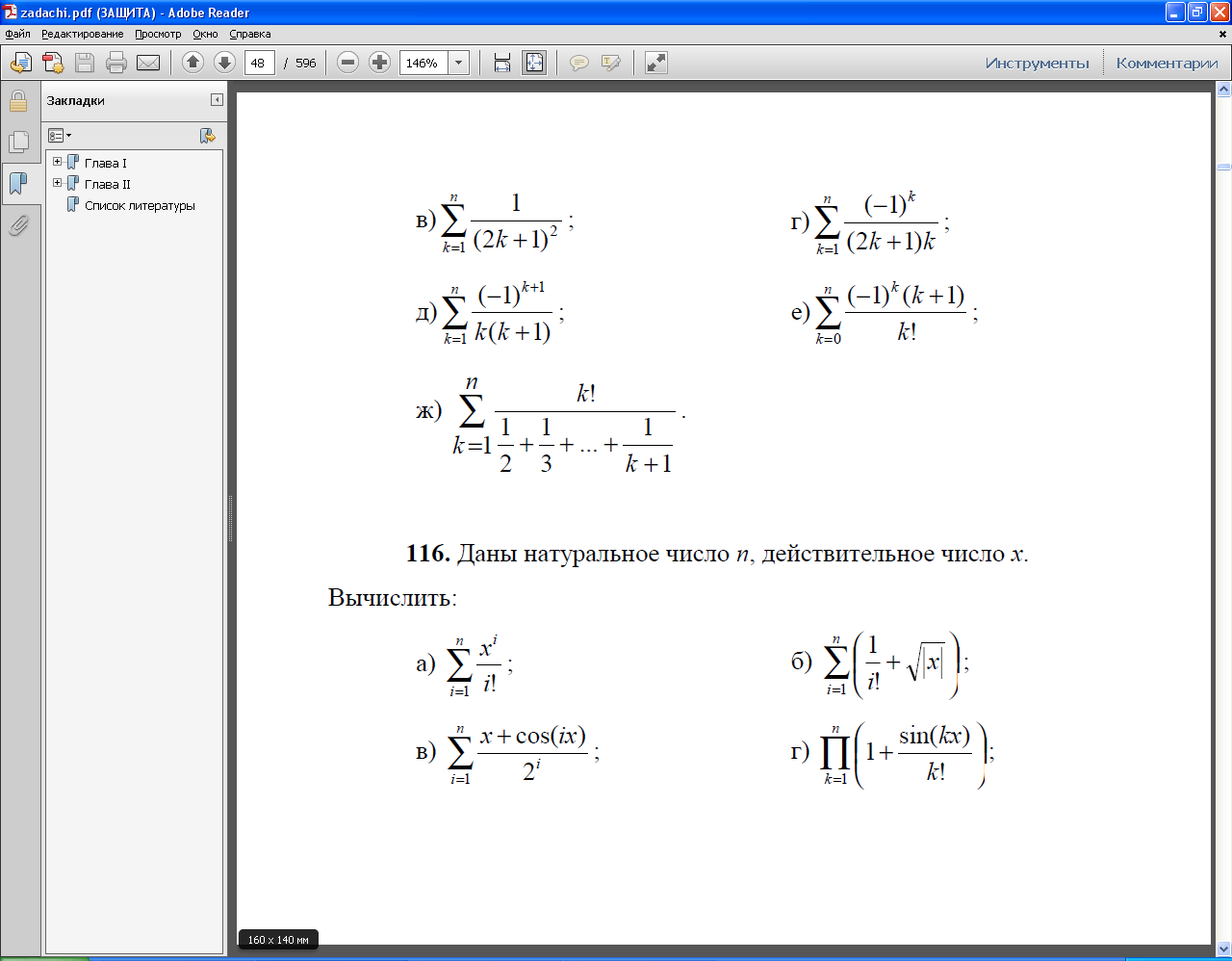Toggle the bookmarks panel icon in sidebar
The height and width of the screenshot is (961, 1232).
18,183
